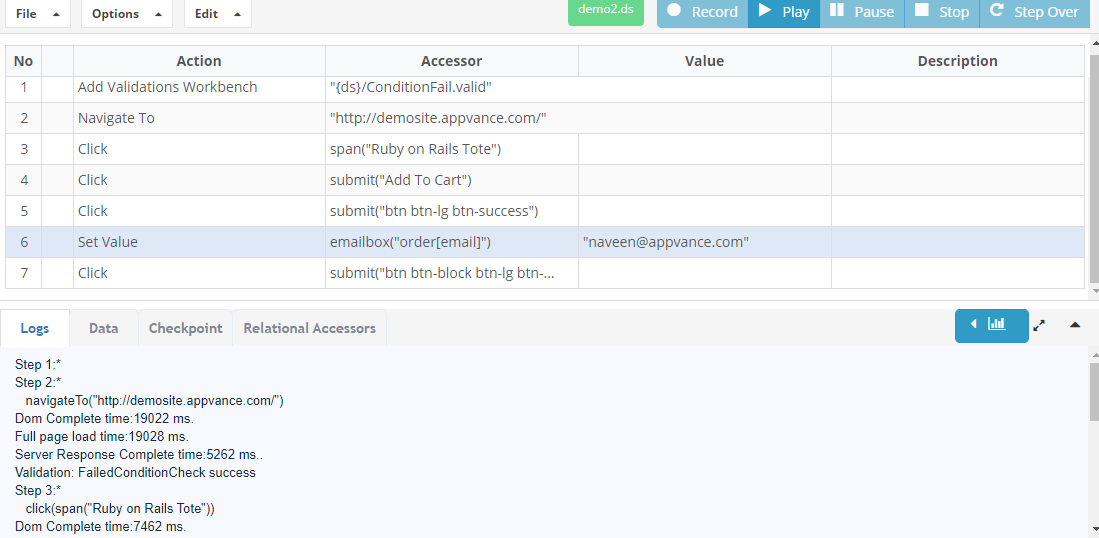1099x538 pixels.
Task: Open the File menu dropdown
Action: click(x=38, y=13)
